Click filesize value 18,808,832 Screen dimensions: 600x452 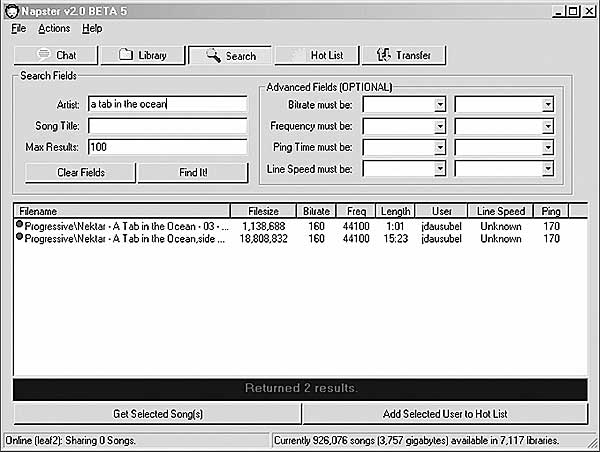click(x=263, y=239)
